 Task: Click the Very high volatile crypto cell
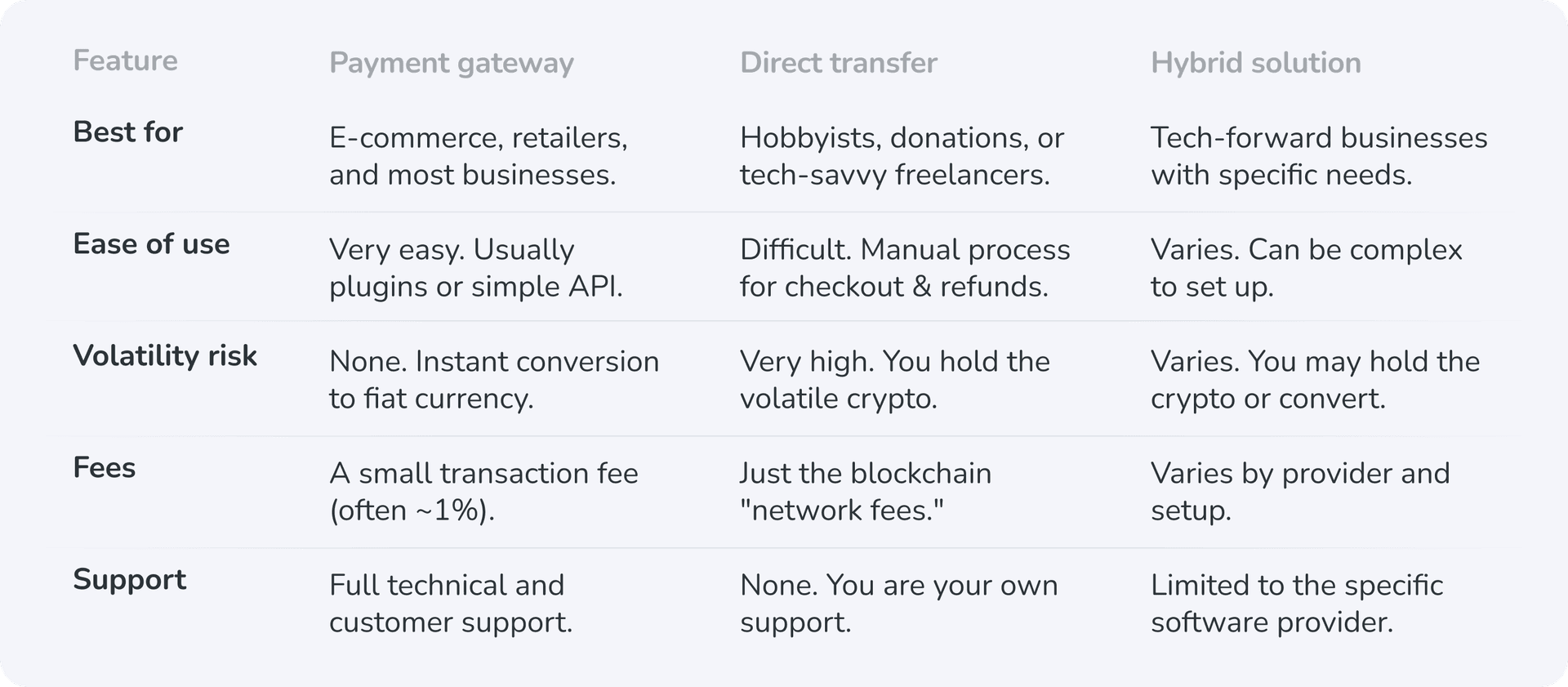894,380
